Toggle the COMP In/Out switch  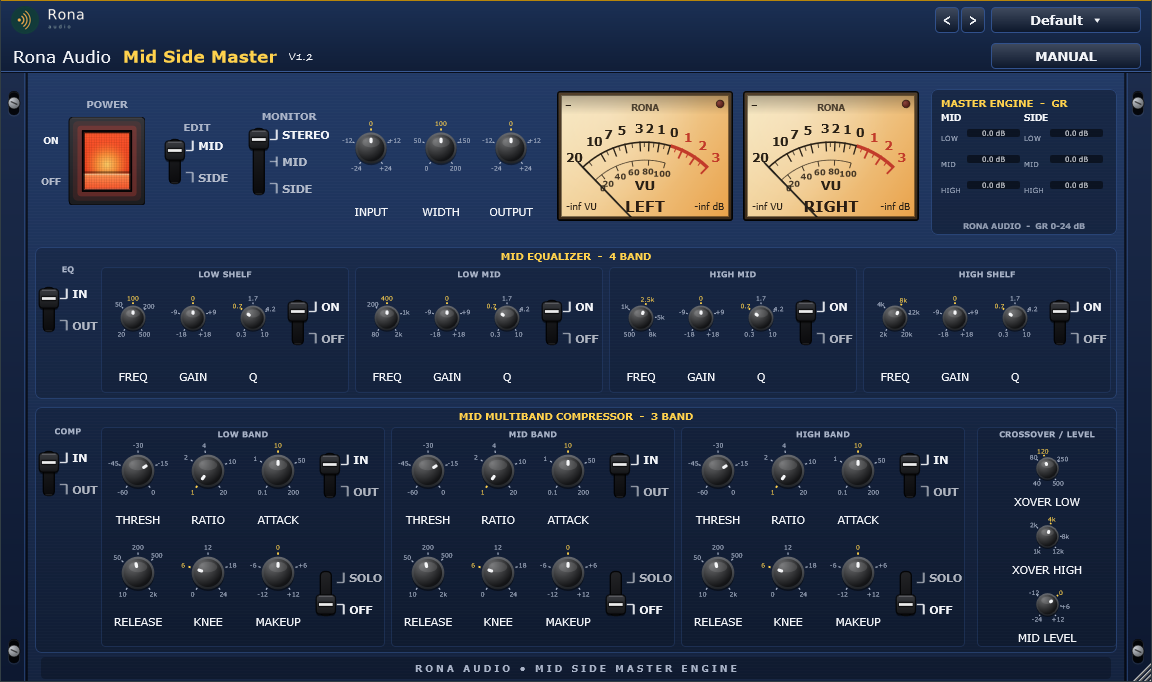coord(48,474)
